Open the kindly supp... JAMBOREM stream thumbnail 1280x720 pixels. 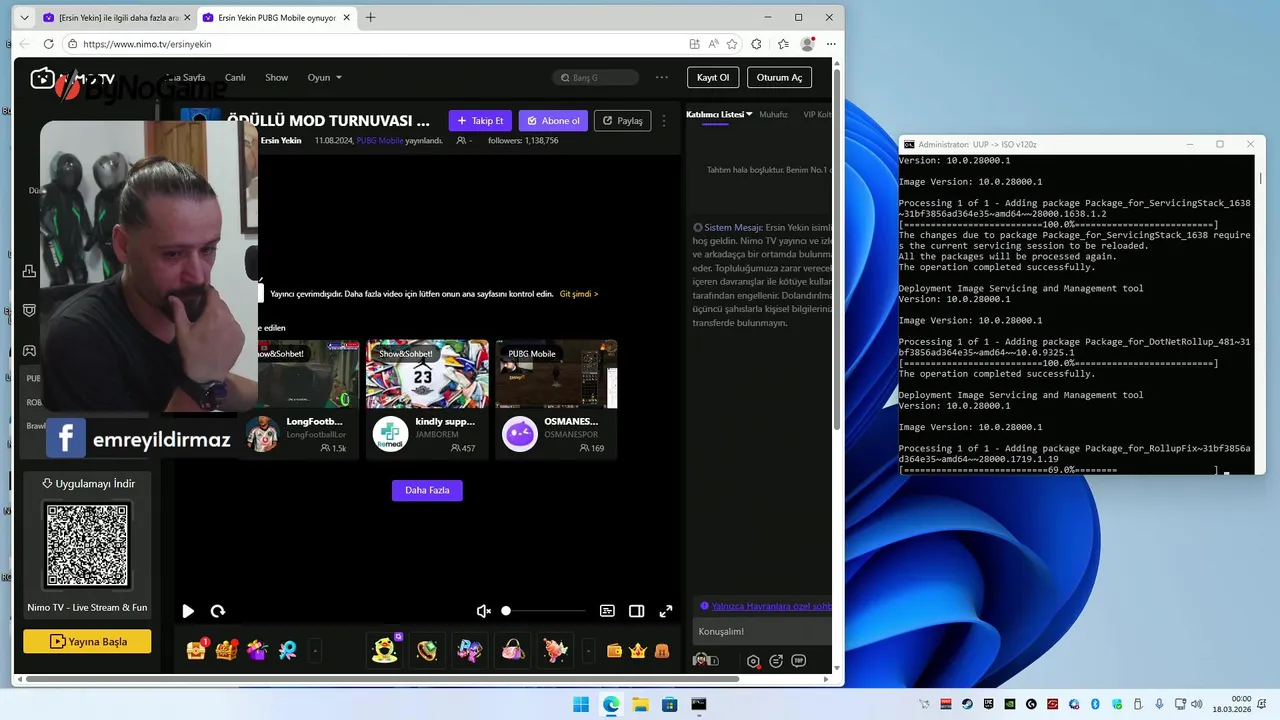[427, 374]
